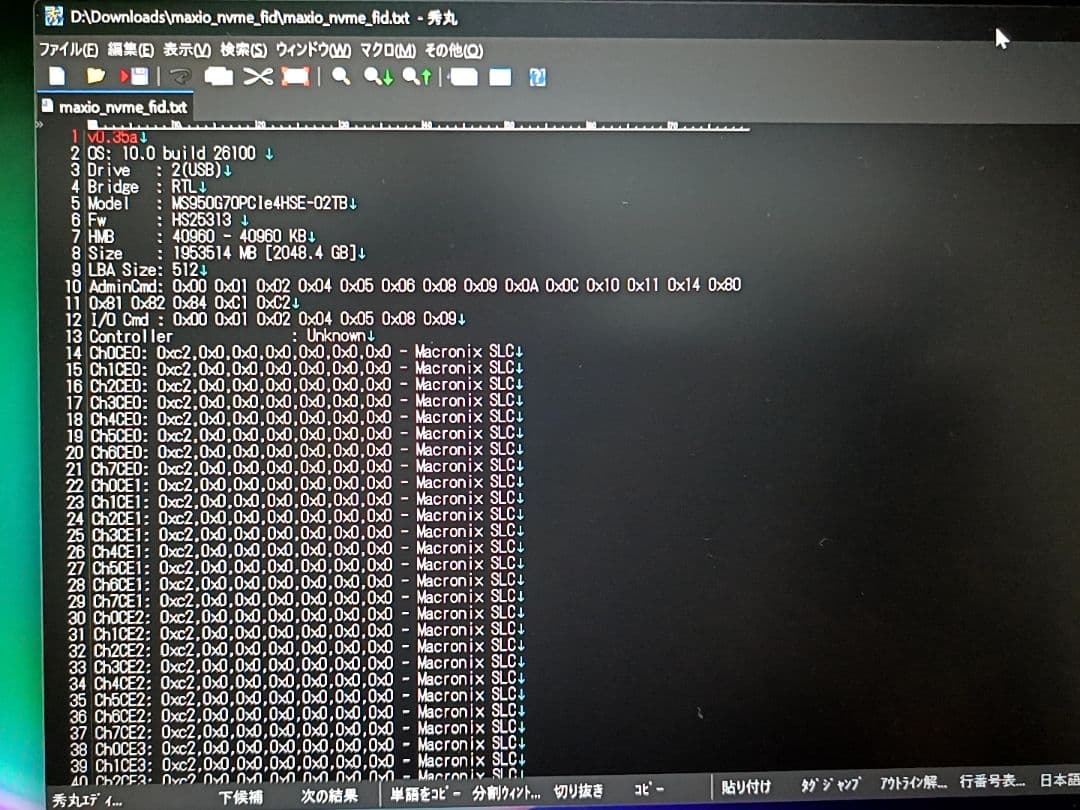Open the 検索(S) menu
1080x810 pixels.
(x=243, y=50)
